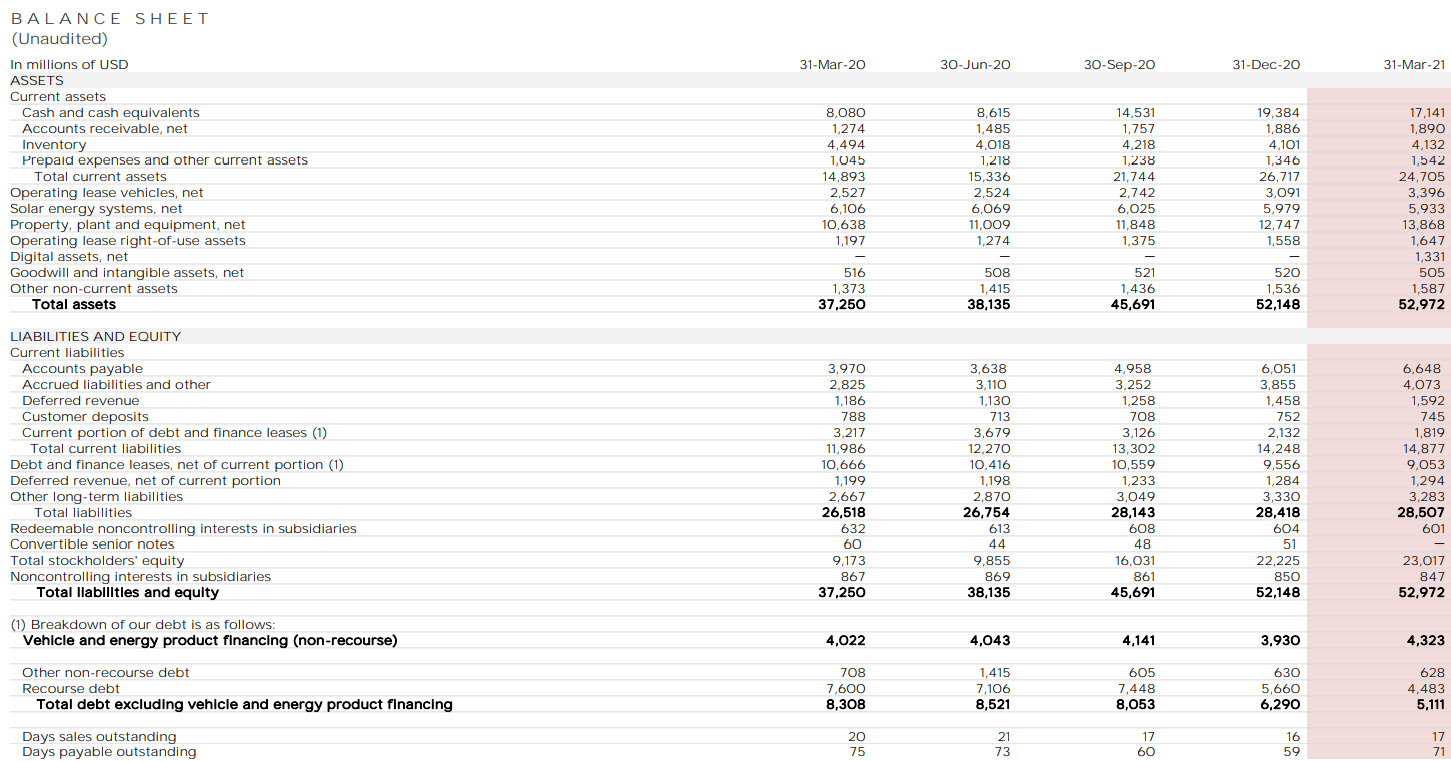
Task: Click 'Deferred revenue, net of current portion' label
Action: pyautogui.click(x=146, y=480)
